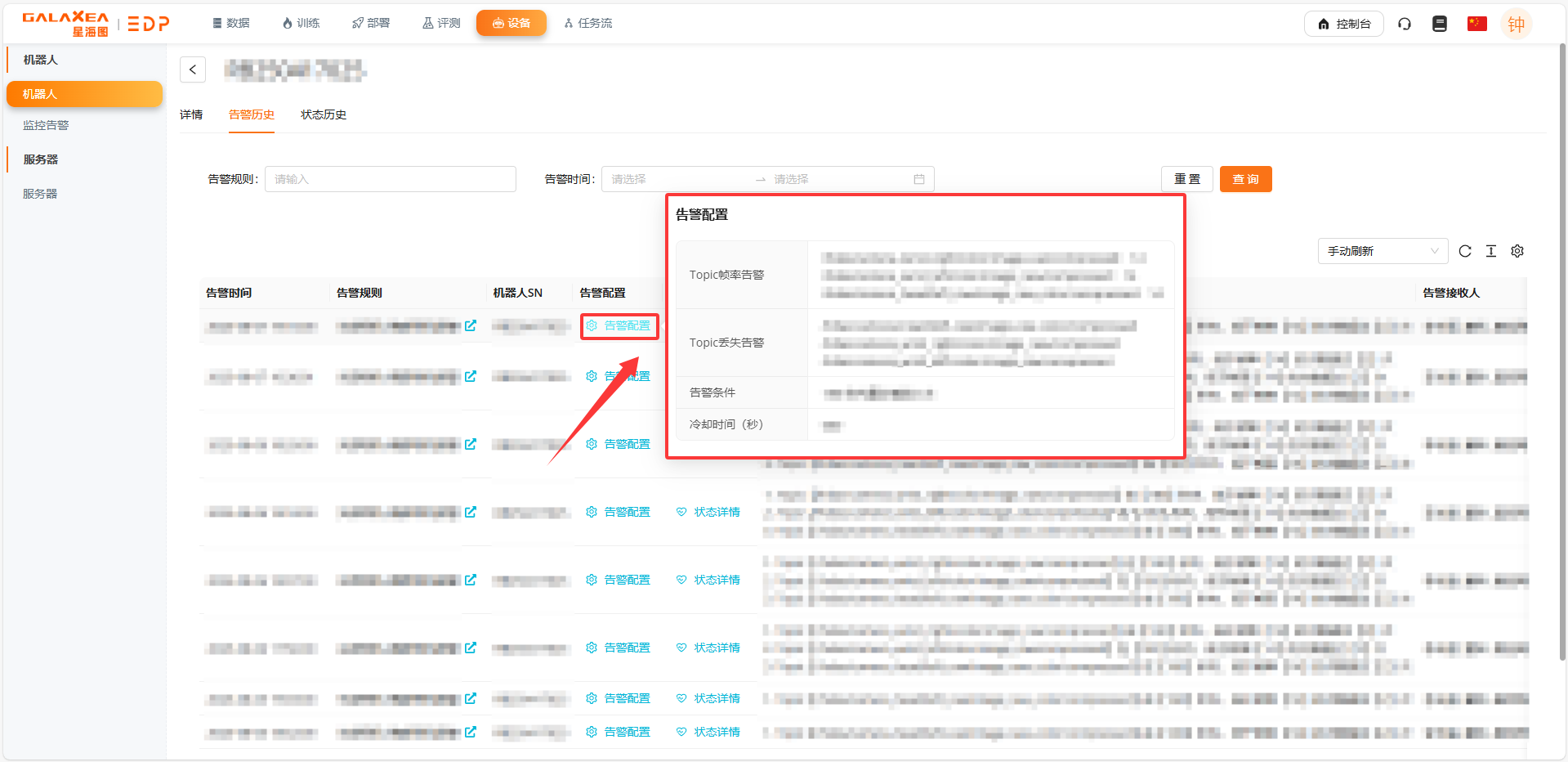Click the calendar icon in 告警时间 field

click(x=919, y=179)
